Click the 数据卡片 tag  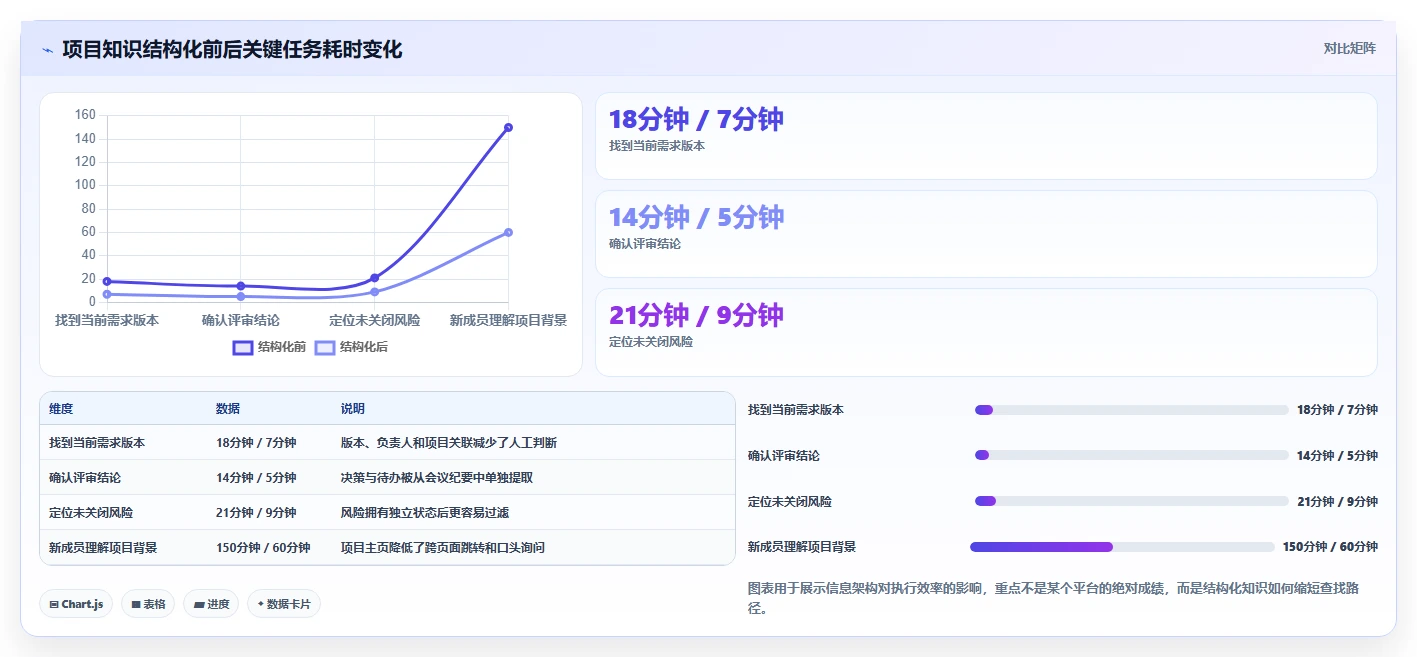tap(284, 604)
